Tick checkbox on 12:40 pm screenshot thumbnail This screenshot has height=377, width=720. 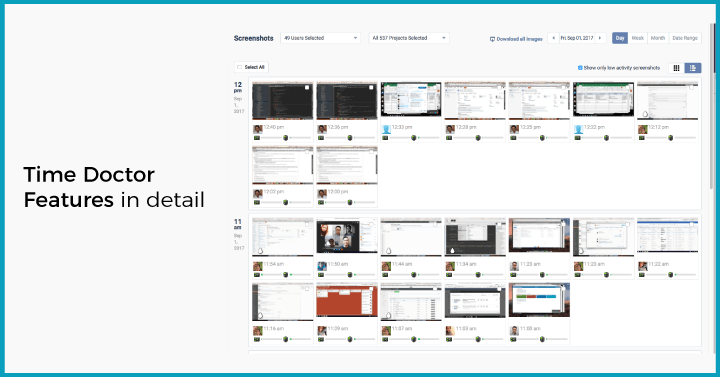coord(307,87)
